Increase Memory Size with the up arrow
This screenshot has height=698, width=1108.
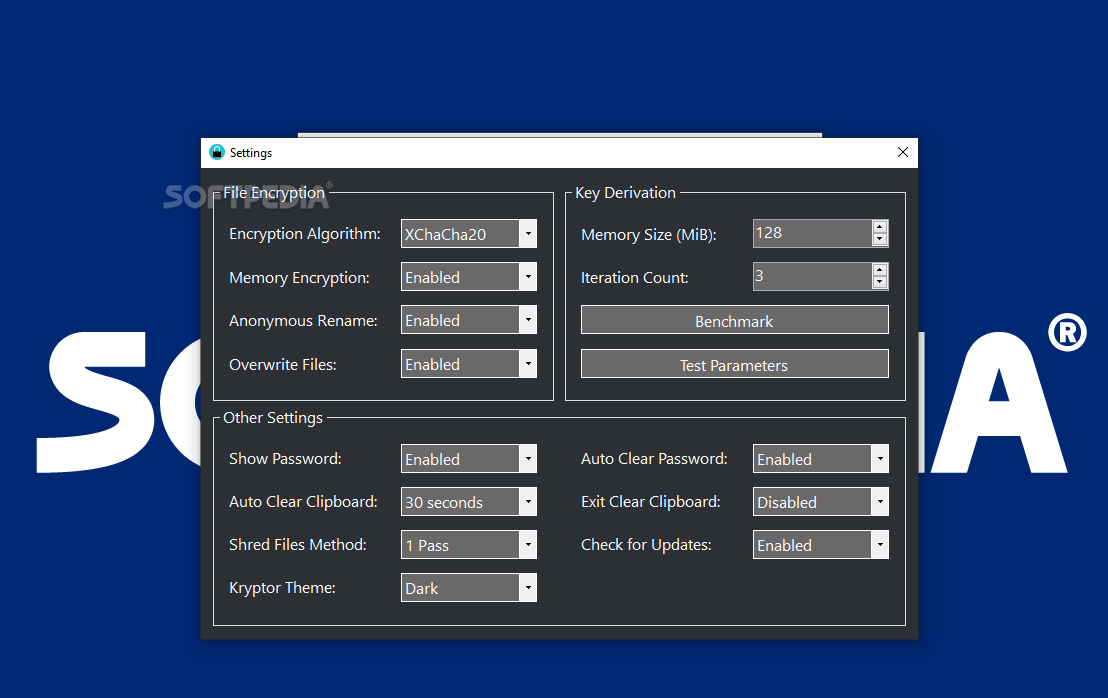click(879, 228)
